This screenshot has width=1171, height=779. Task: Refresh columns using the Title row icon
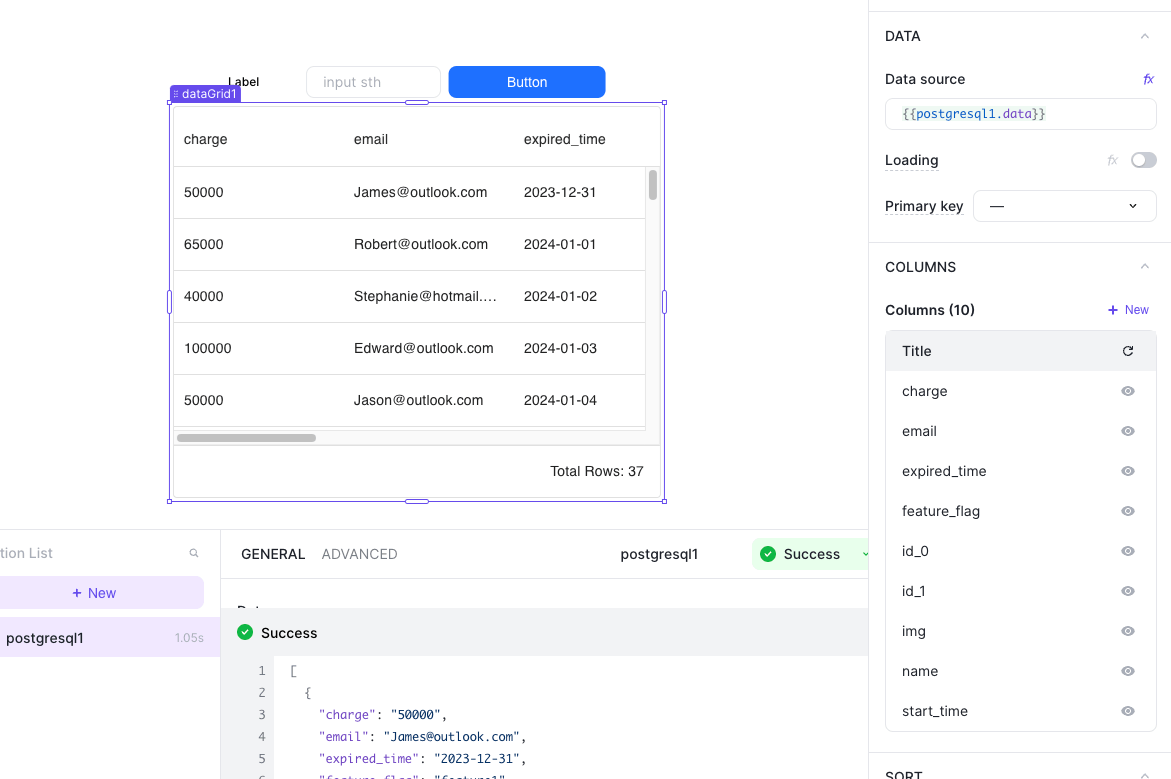pos(1128,351)
